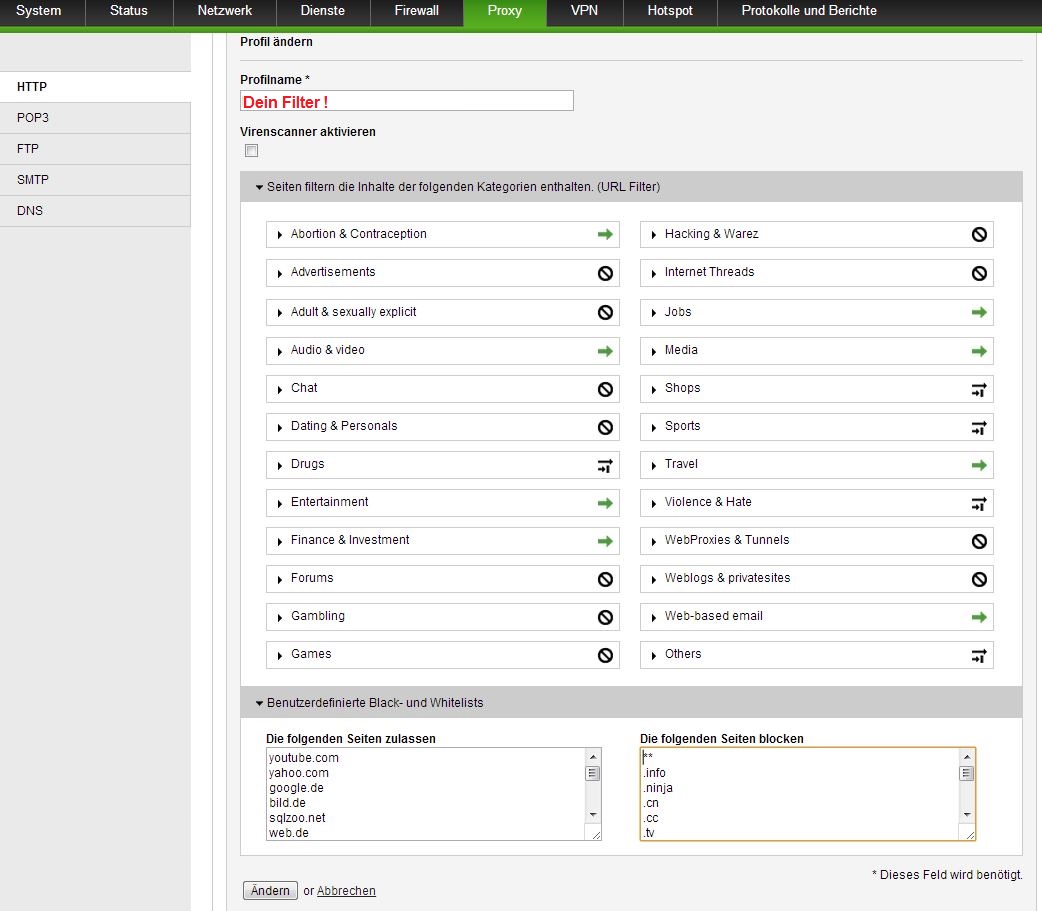The width and height of the screenshot is (1042, 911).
Task: Collapse the URL Filter categories section
Action: tap(260, 187)
